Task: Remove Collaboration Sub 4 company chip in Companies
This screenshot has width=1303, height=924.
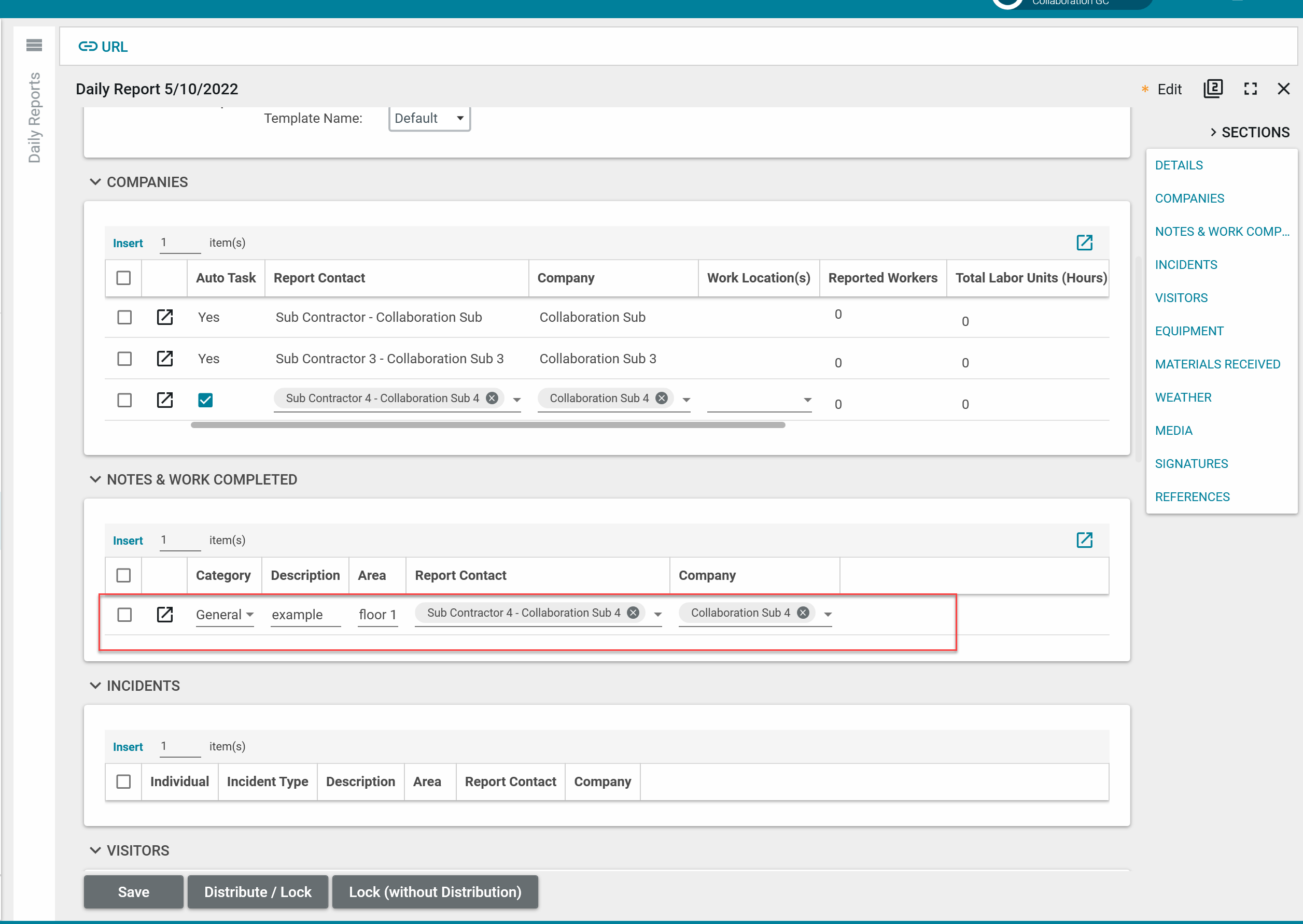Action: [661, 399]
